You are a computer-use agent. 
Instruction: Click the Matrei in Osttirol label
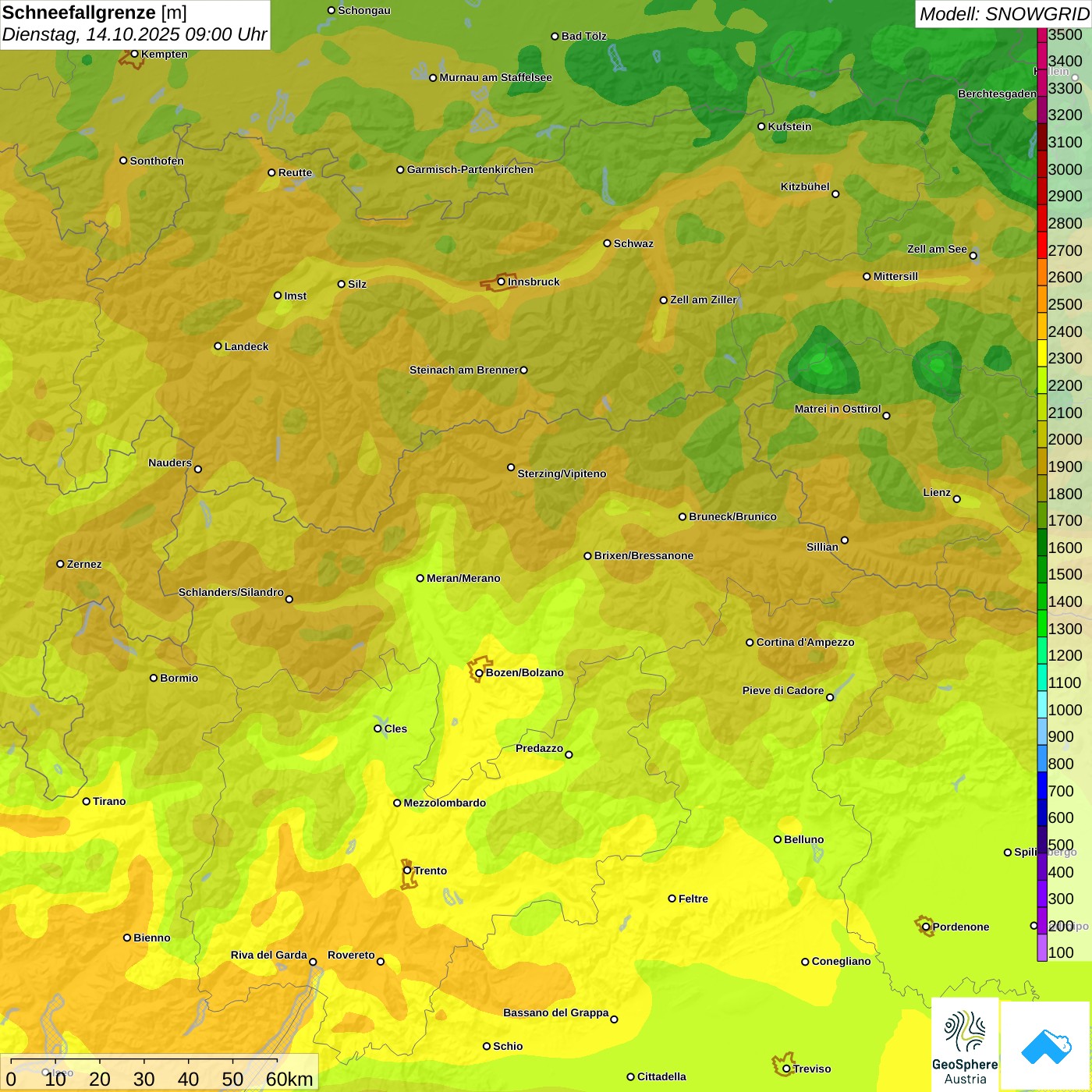[x=837, y=409]
